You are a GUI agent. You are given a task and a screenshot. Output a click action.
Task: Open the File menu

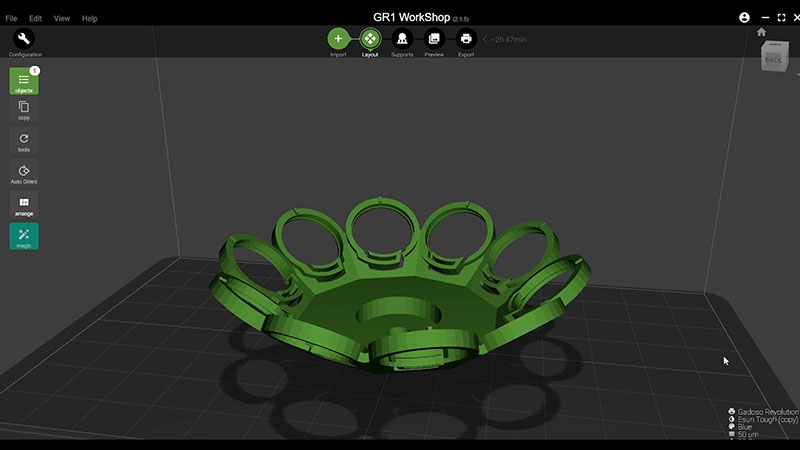click(x=11, y=18)
